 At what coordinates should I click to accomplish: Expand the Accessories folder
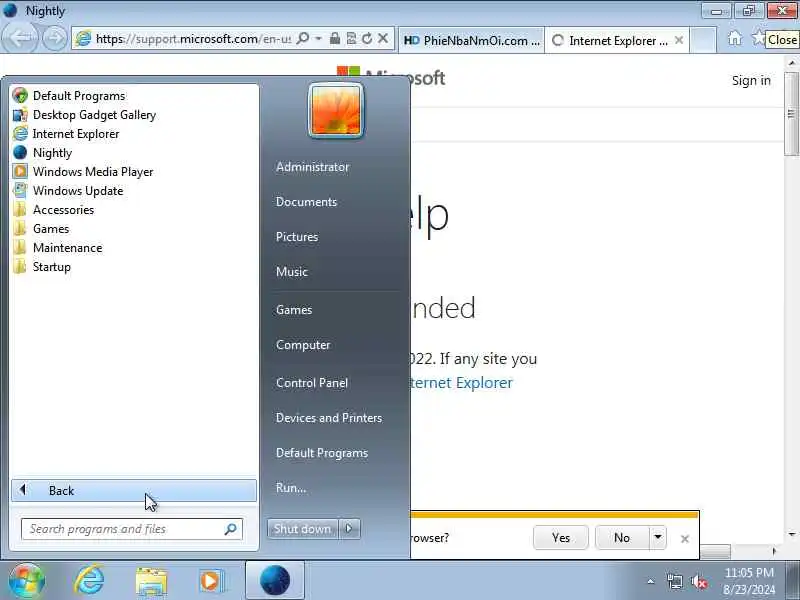[x=54, y=210]
